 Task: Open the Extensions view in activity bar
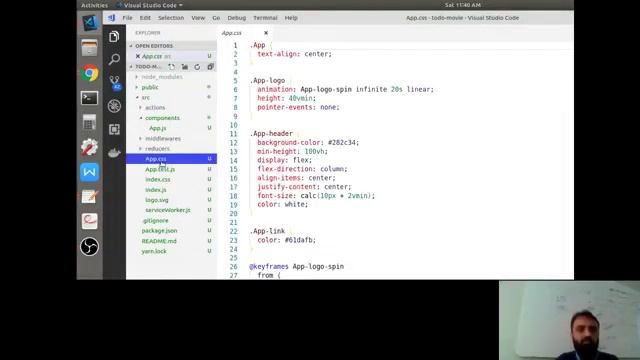tap(114, 129)
